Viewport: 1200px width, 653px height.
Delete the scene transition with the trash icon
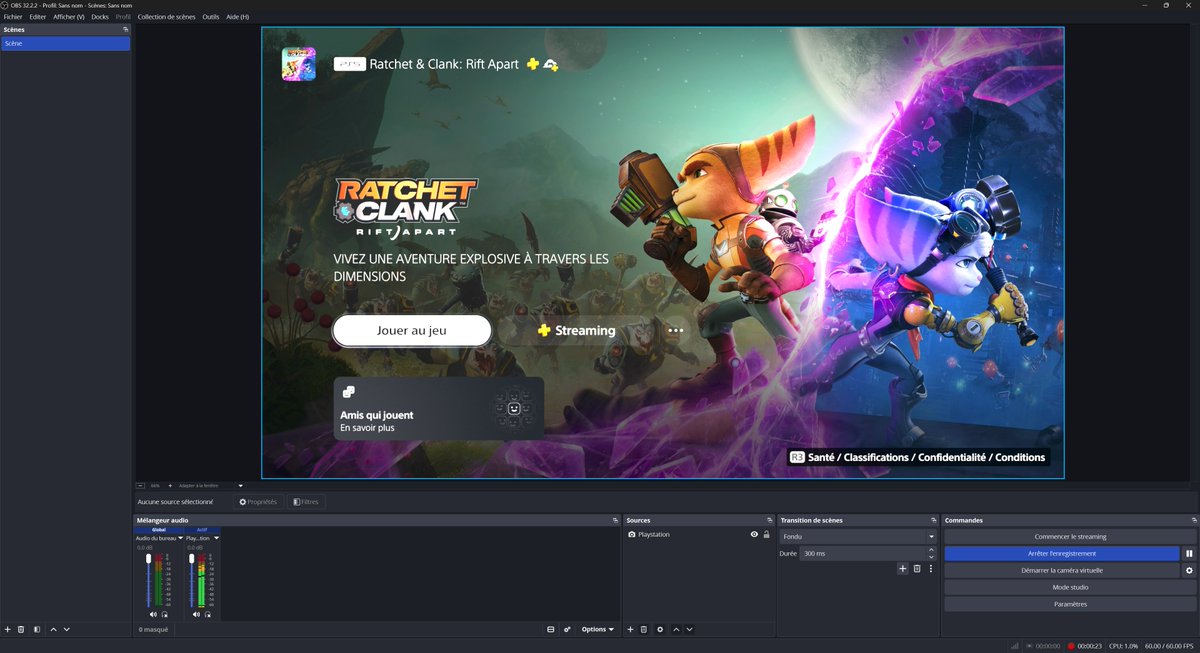tap(917, 568)
